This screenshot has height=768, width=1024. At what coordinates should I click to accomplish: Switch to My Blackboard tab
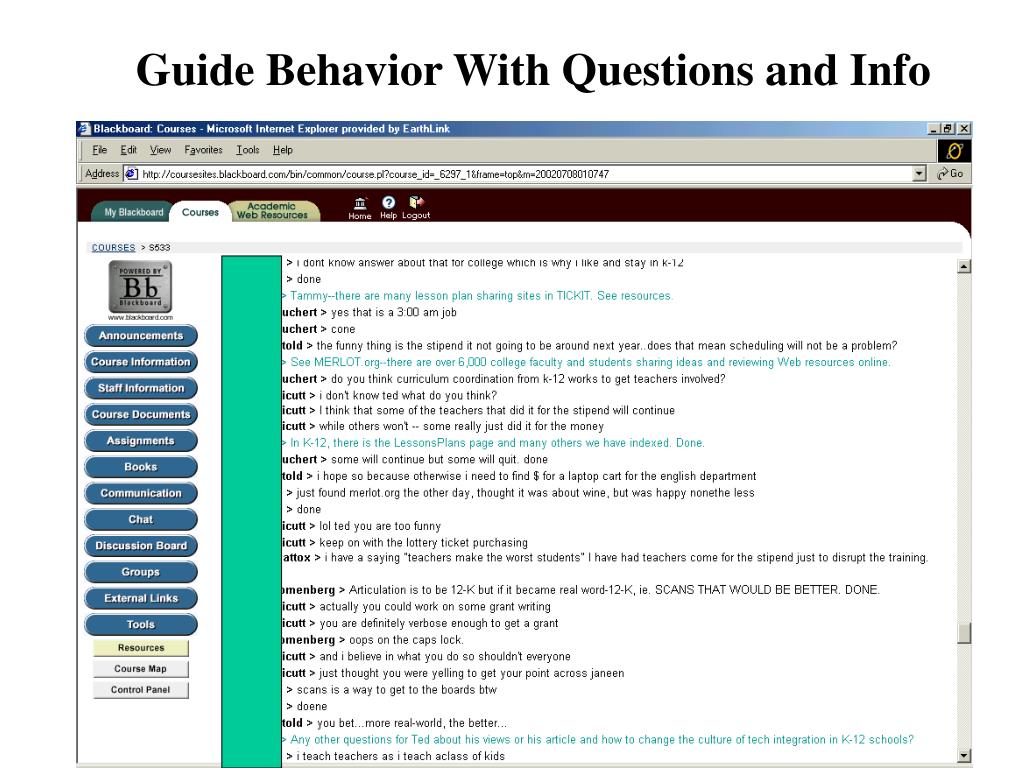(x=133, y=212)
